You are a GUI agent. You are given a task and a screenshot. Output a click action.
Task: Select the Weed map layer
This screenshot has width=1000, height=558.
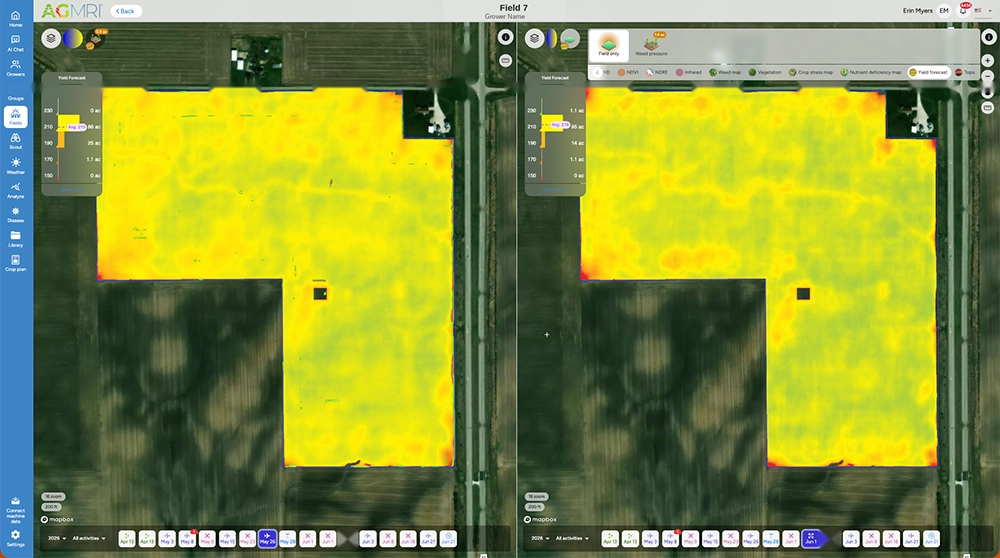pos(725,72)
